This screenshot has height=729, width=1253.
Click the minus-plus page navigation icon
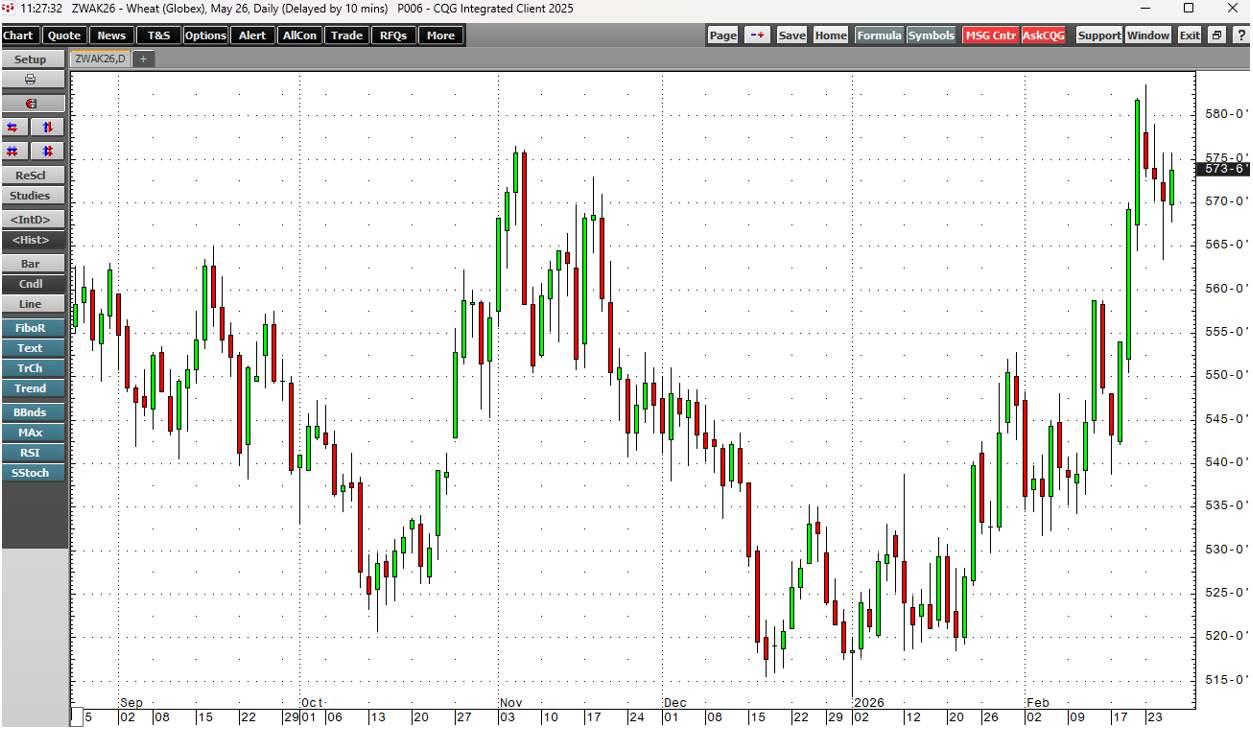pos(757,35)
